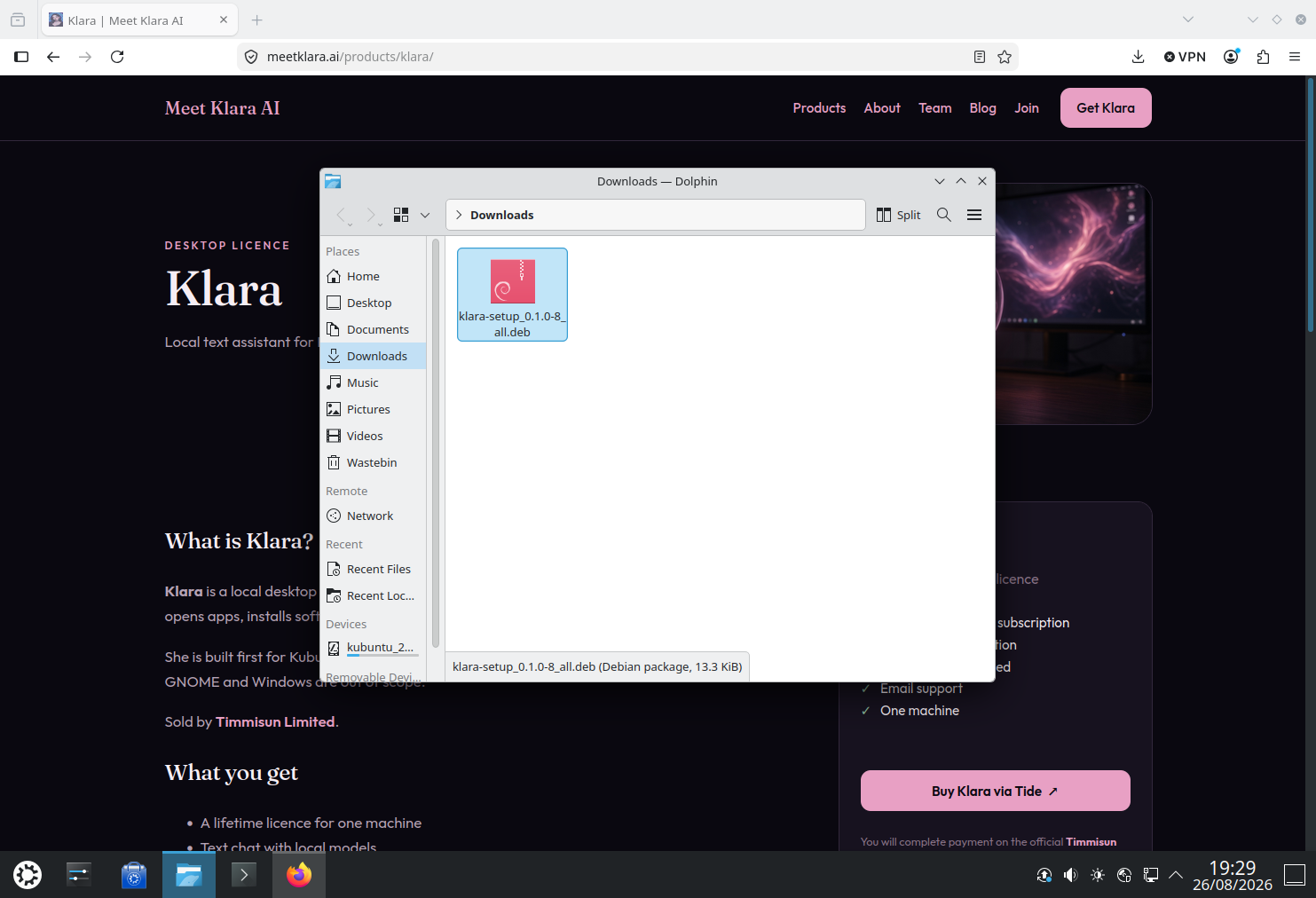Open a new browser tab
Screen dimensions: 1316x898
click(257, 20)
